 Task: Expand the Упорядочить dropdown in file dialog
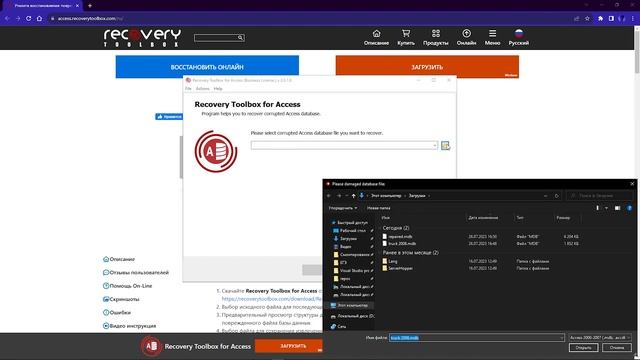click(343, 208)
